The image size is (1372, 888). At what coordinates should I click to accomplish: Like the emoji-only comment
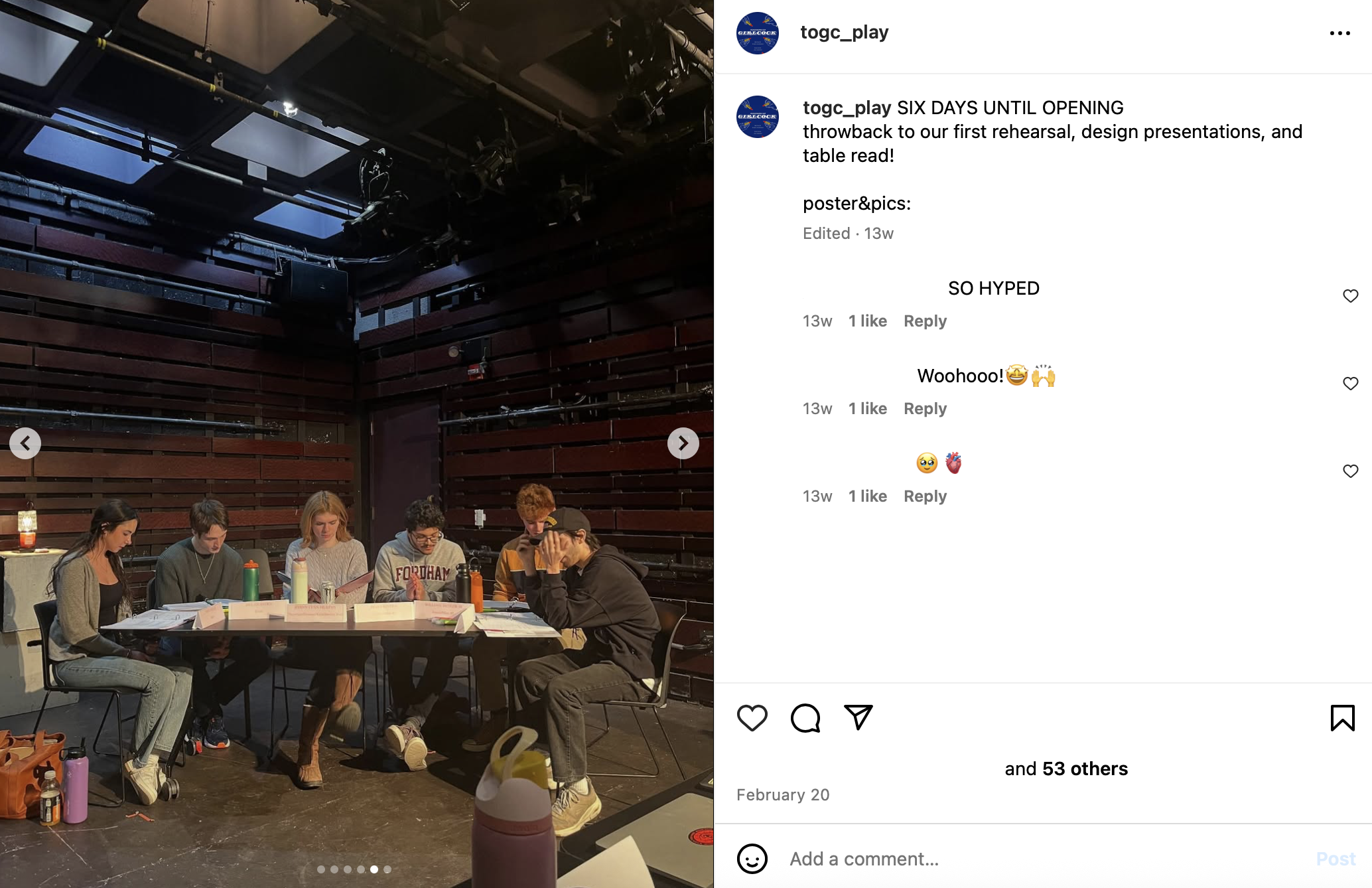[x=1350, y=471]
